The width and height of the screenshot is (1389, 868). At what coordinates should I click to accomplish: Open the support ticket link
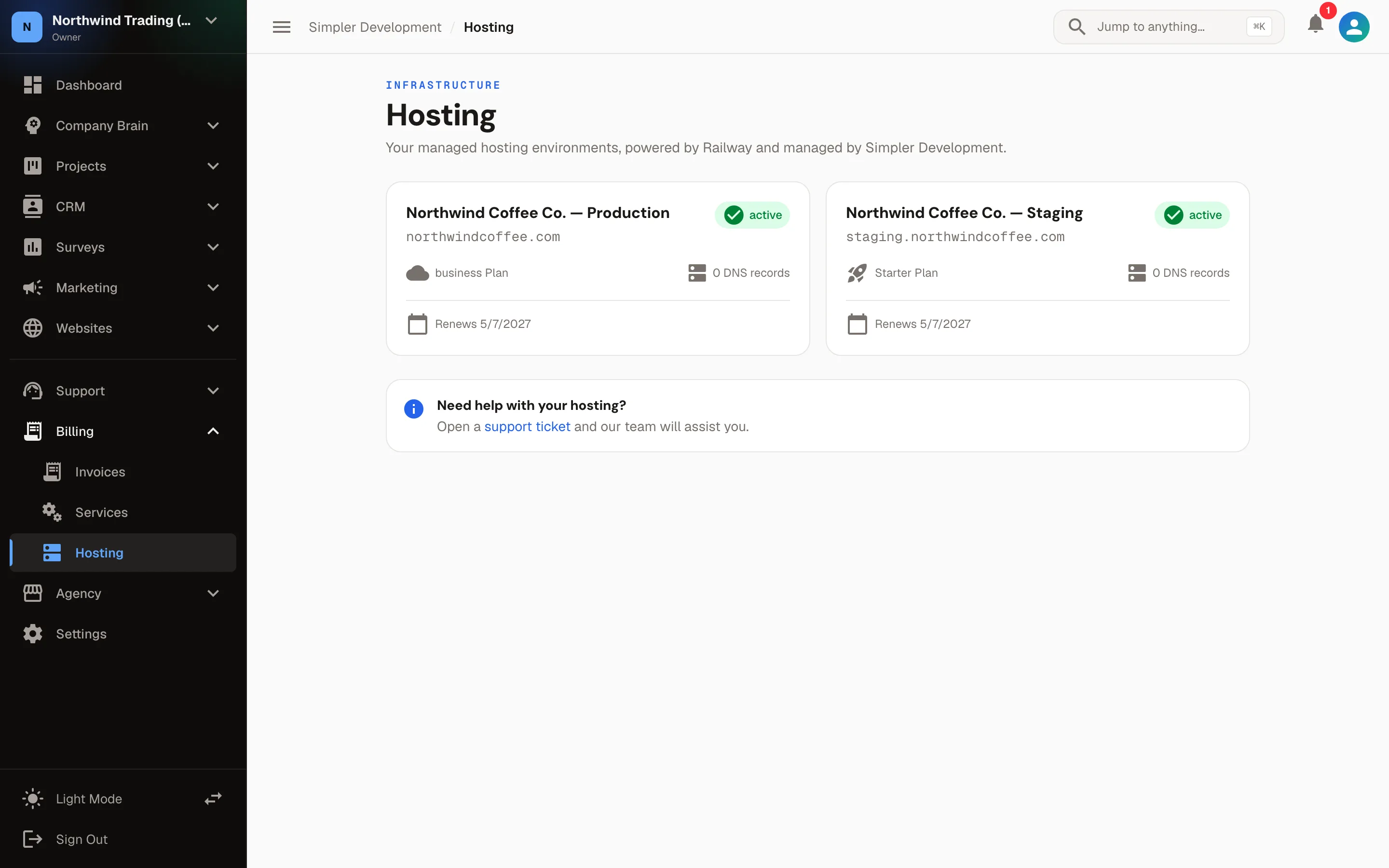527,427
